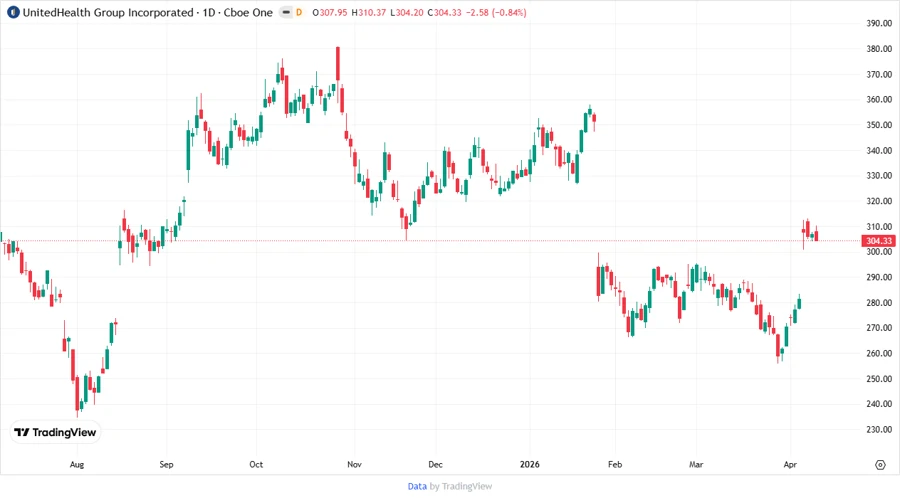The image size is (900, 498).
Task: Click the Mar label on time axis
Action: pos(696,464)
